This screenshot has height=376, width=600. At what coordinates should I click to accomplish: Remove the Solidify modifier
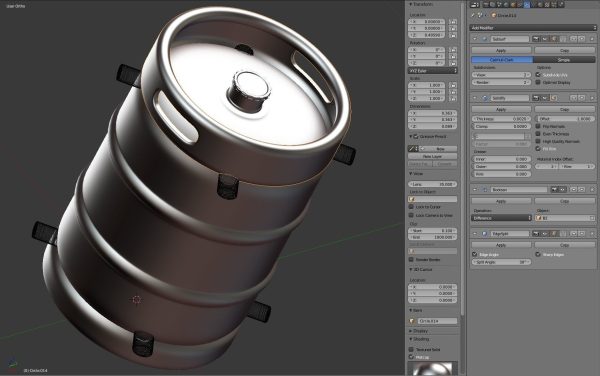tap(592, 98)
